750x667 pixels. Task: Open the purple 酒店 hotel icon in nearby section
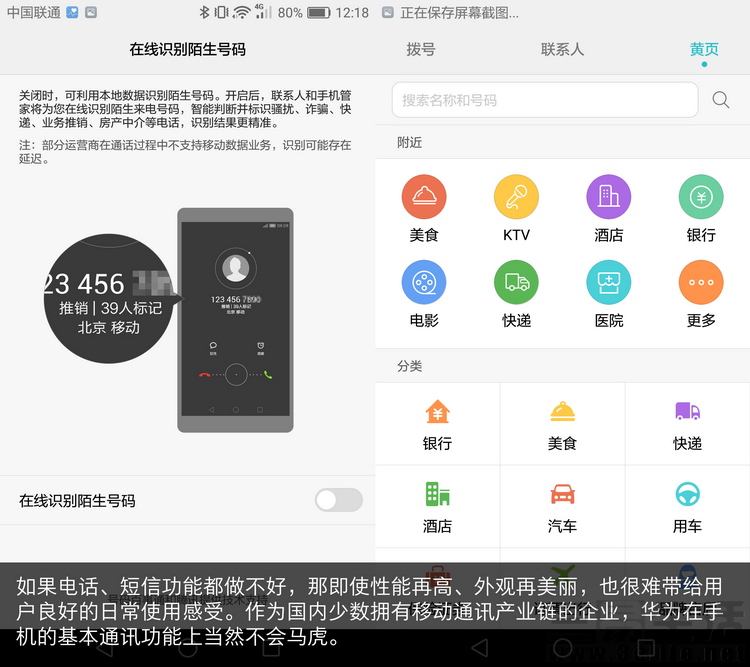(608, 198)
